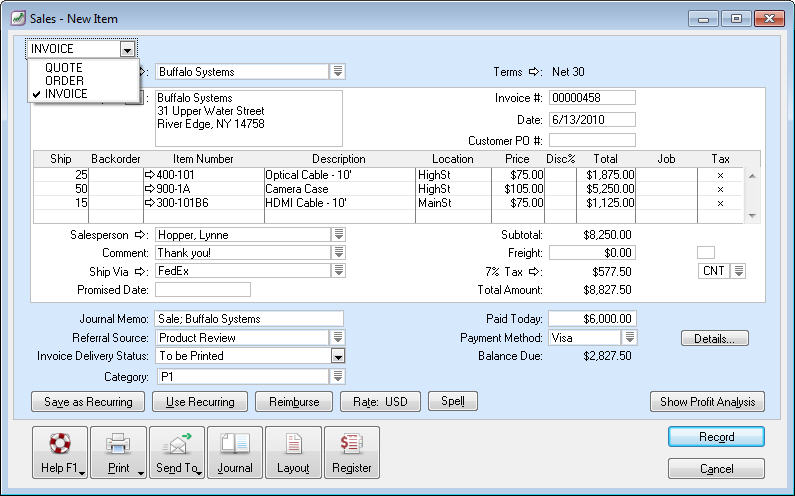Click the Date field 6/13/2010

pyautogui.click(x=592, y=120)
